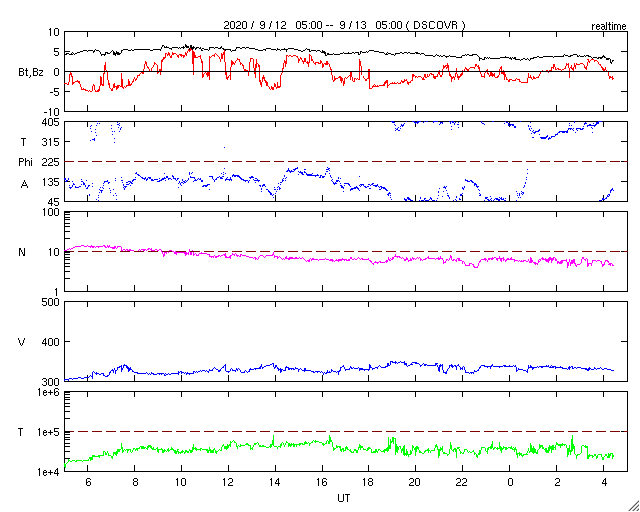Click the 'Phi' axis label
640x512 pixels.
(x=25, y=162)
